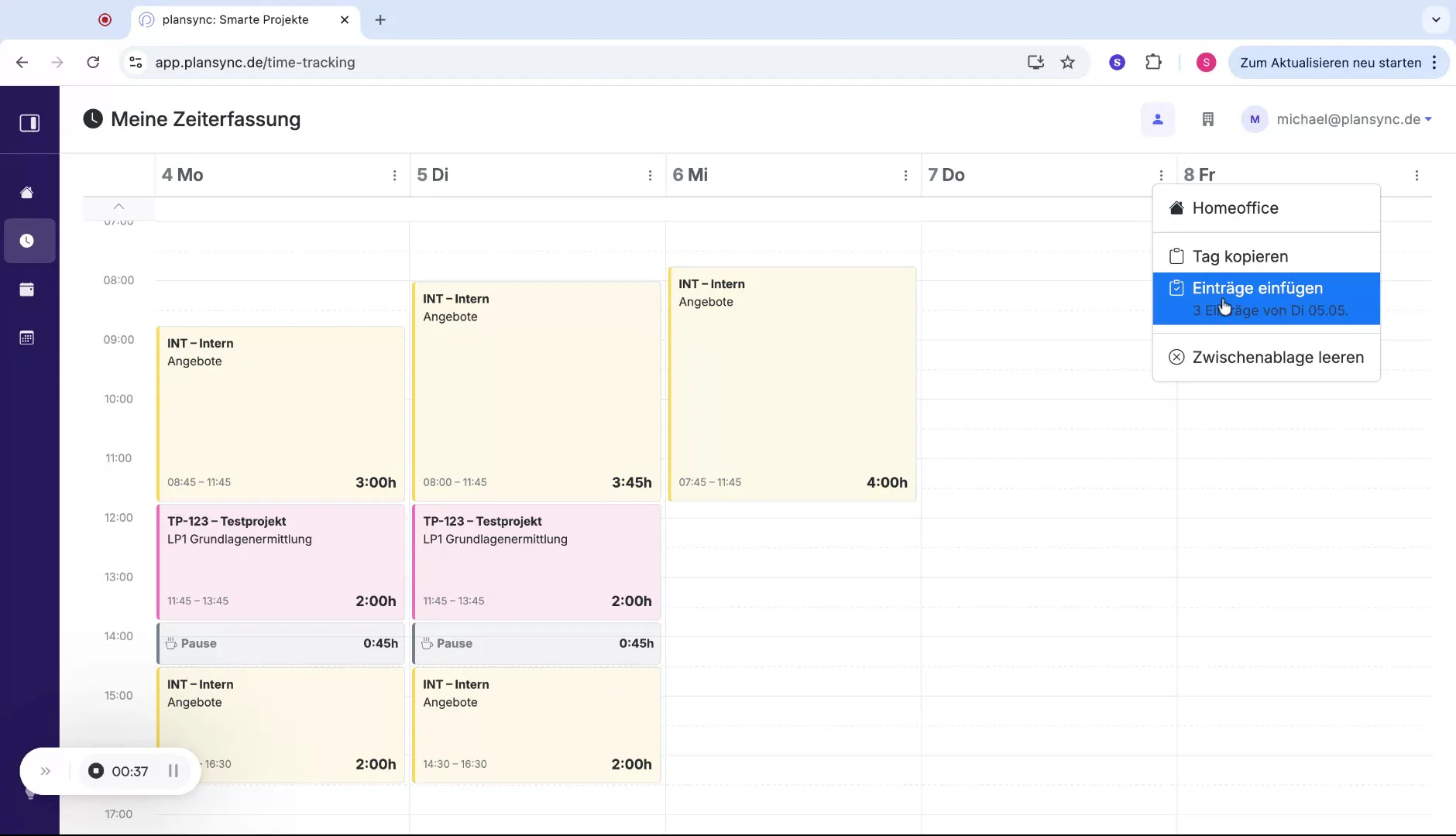The height and width of the screenshot is (836, 1456).
Task: Click the personal view user icon
Action: click(1158, 119)
